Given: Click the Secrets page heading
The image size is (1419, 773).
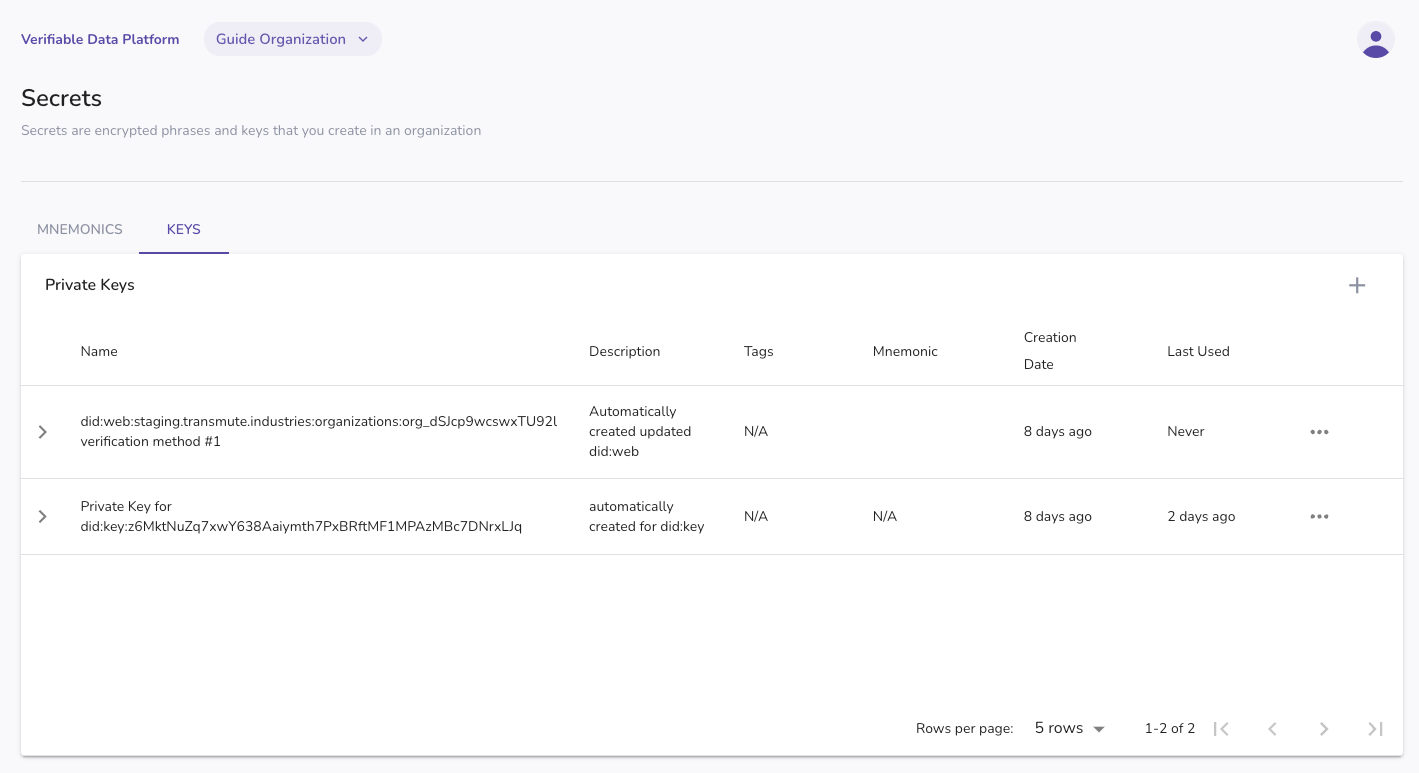Looking at the screenshot, I should tap(62, 98).
